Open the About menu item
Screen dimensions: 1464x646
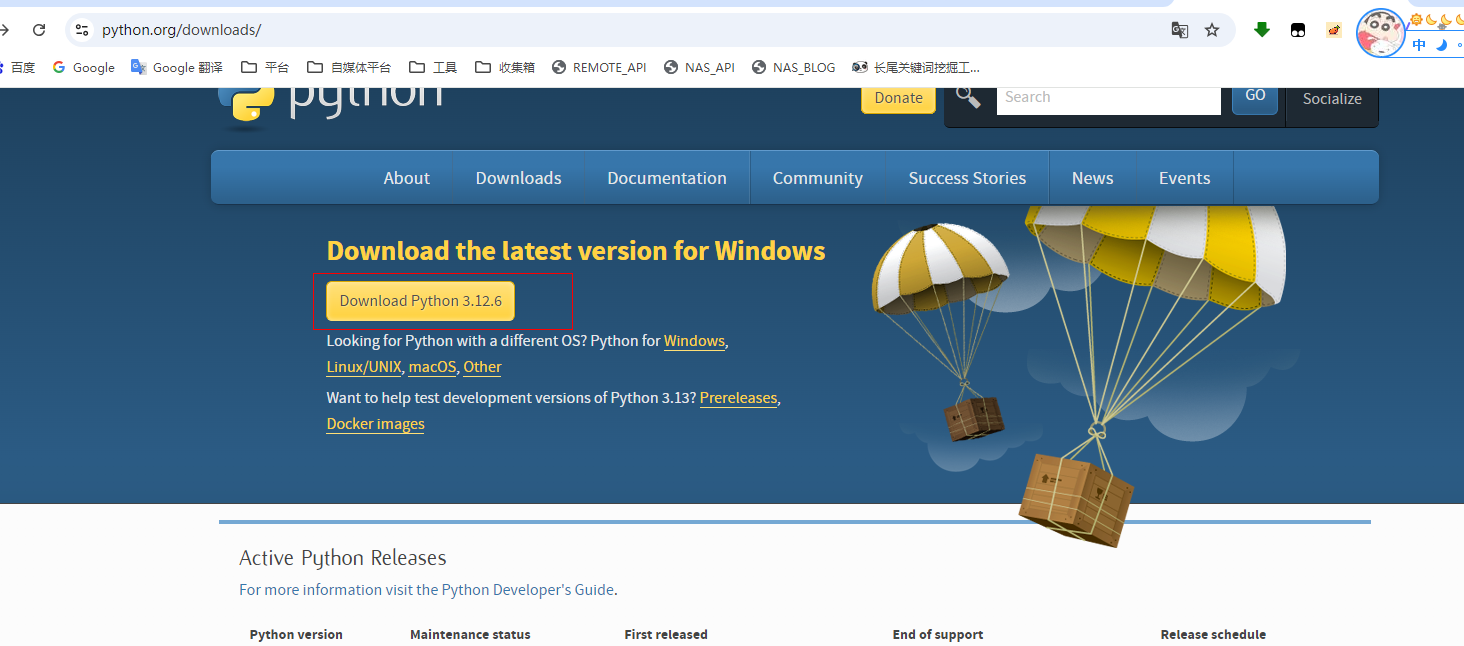pyautogui.click(x=406, y=178)
